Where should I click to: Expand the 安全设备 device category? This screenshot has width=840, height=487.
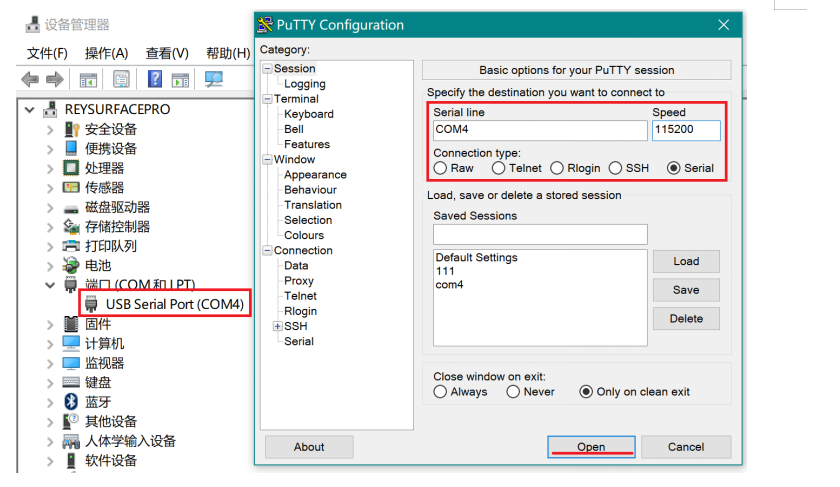pyautogui.click(x=51, y=129)
